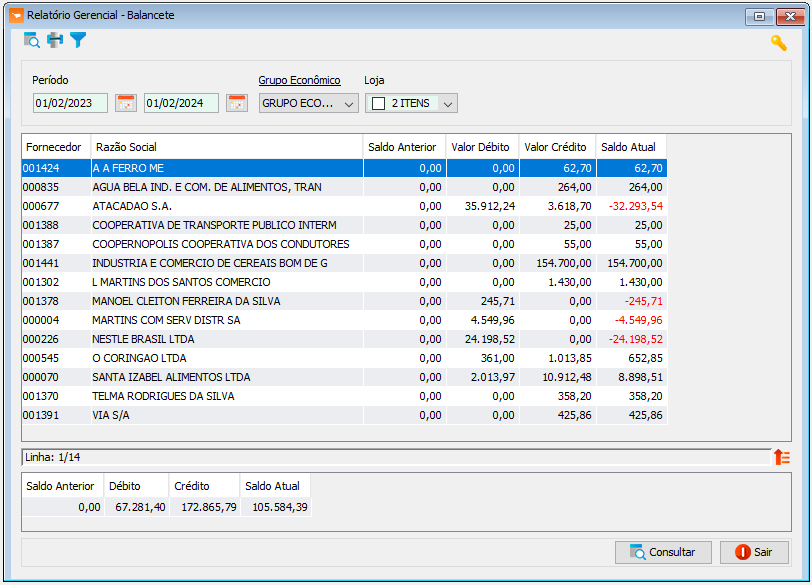Screen dimensions: 812x585
Task: Click the Grupo Econômico link label
Action: [299, 80]
